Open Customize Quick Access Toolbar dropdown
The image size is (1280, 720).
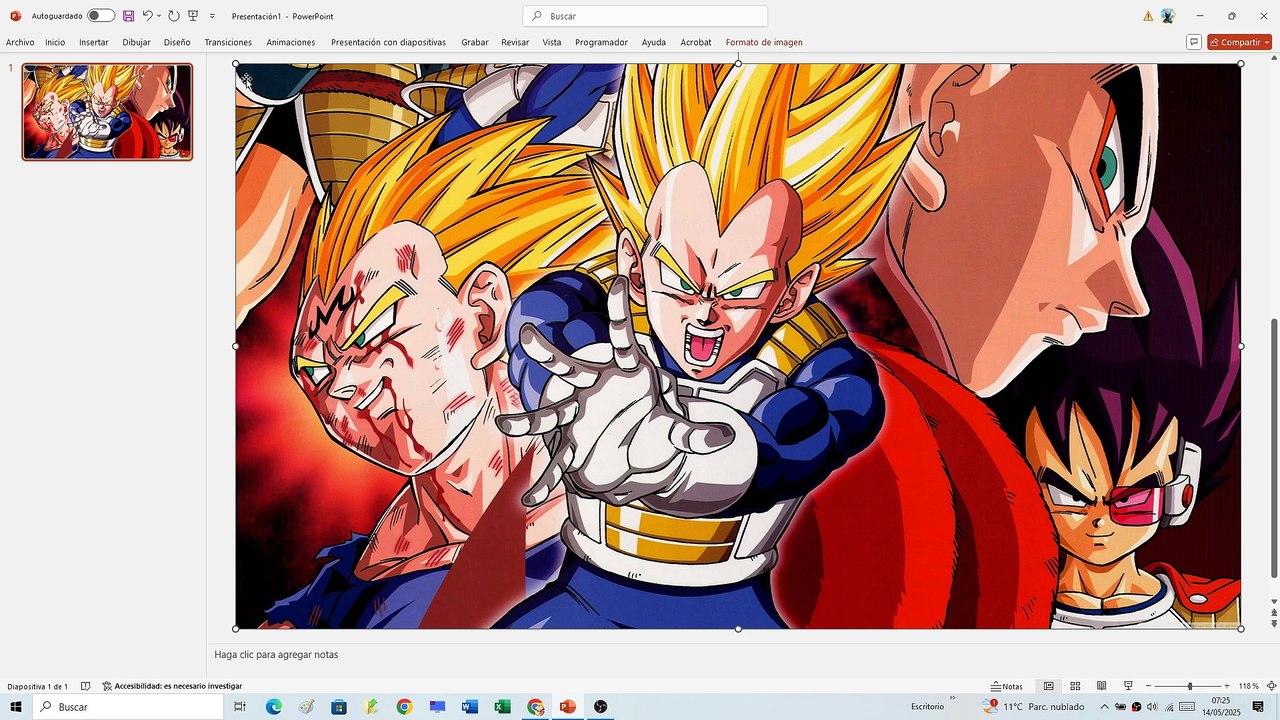(x=212, y=16)
